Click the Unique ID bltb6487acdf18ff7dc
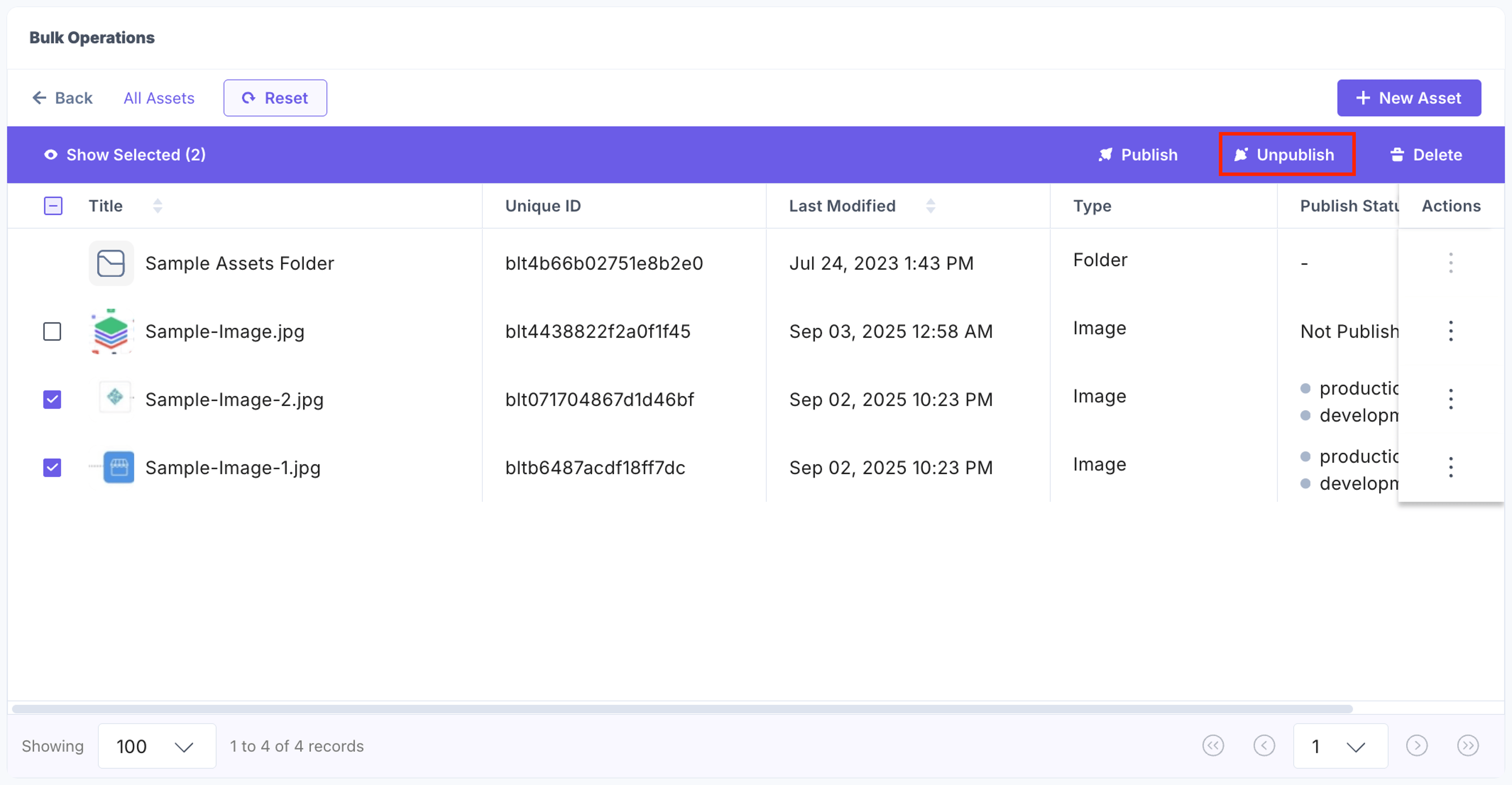 point(595,468)
